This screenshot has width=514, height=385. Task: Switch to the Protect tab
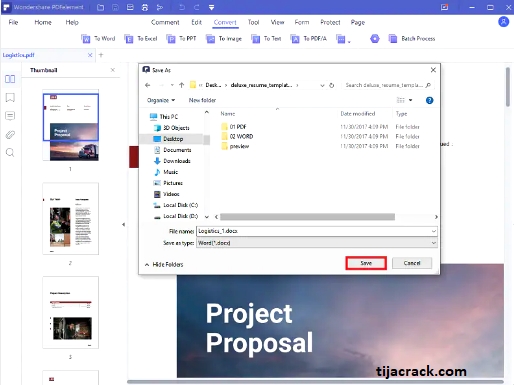pos(330,22)
